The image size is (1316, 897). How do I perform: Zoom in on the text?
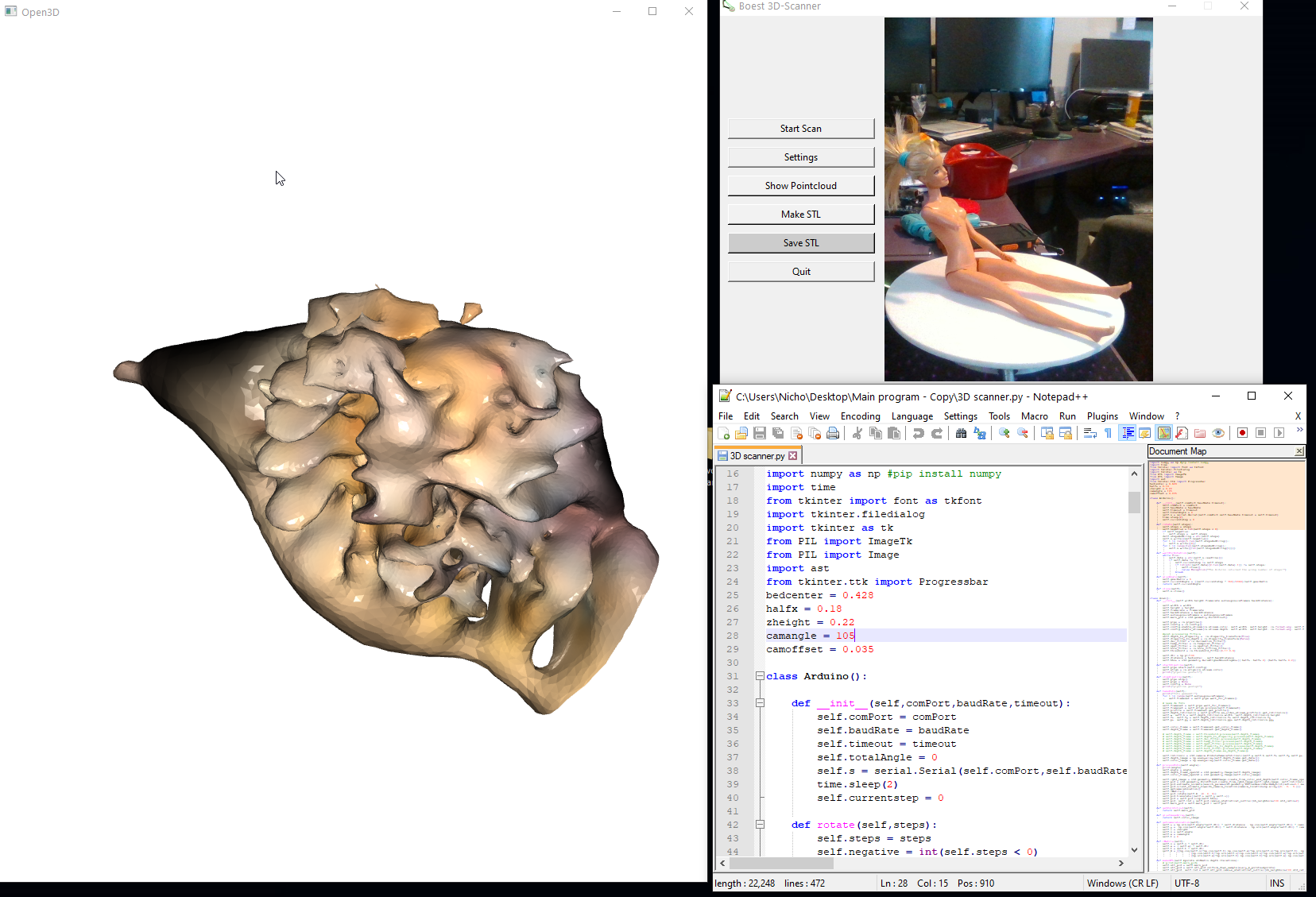click(1004, 433)
